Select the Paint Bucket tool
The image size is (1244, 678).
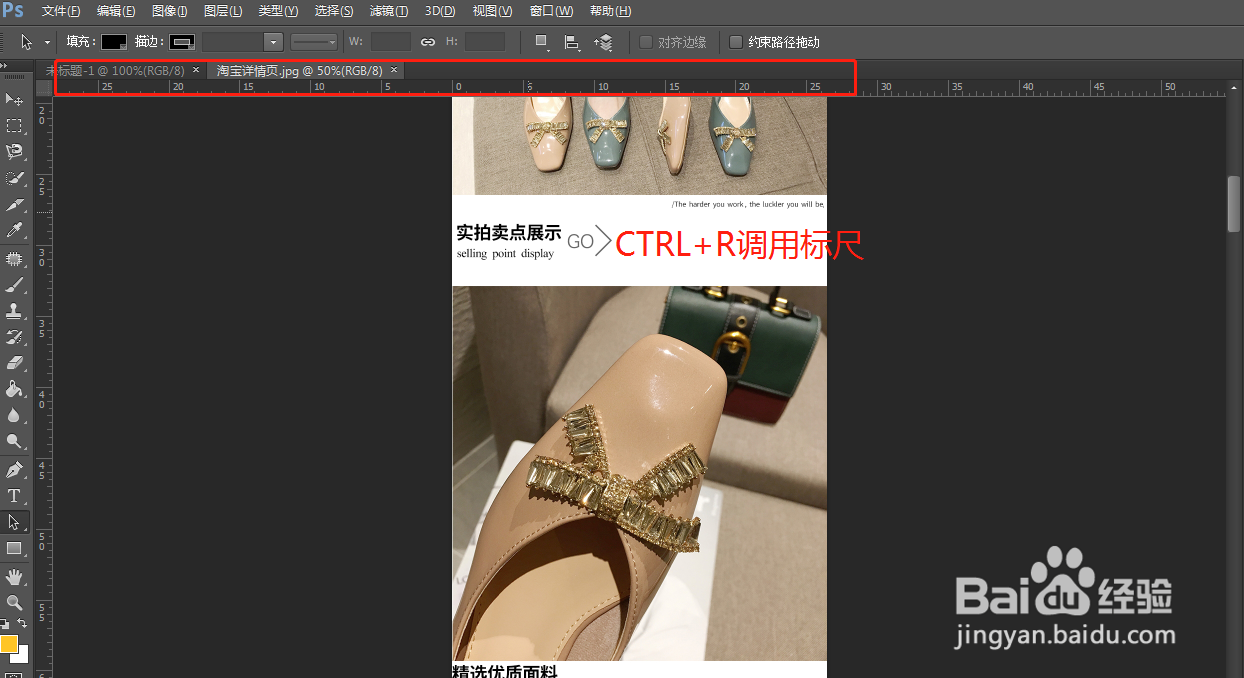click(x=14, y=389)
